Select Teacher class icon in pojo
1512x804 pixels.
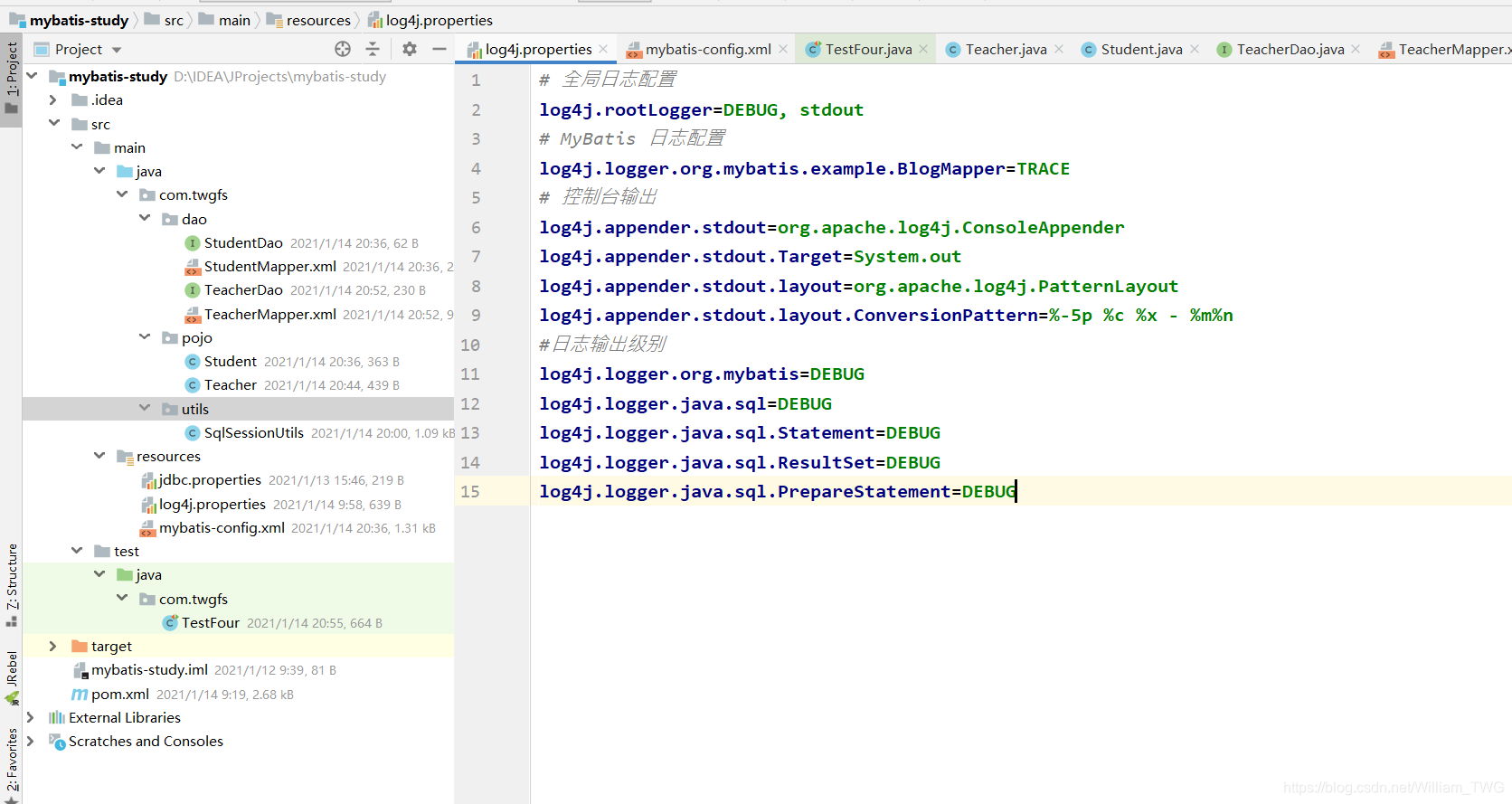192,385
